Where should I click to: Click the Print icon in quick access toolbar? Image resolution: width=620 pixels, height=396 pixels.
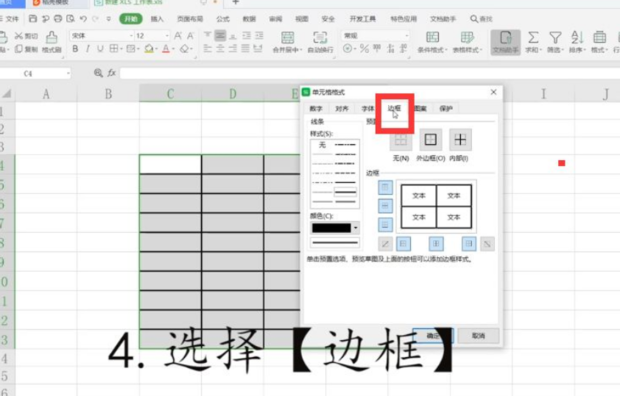(x=58, y=19)
